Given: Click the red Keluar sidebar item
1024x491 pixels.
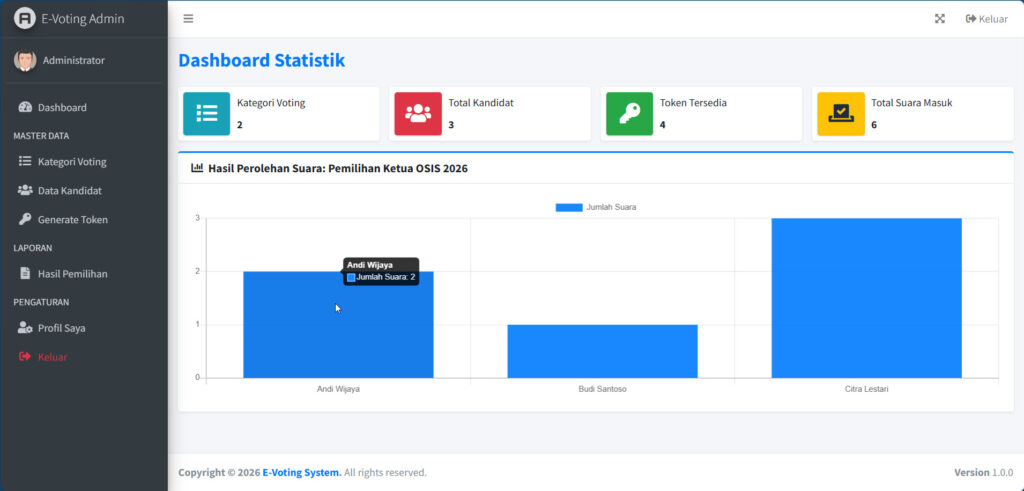Looking at the screenshot, I should 52,357.
